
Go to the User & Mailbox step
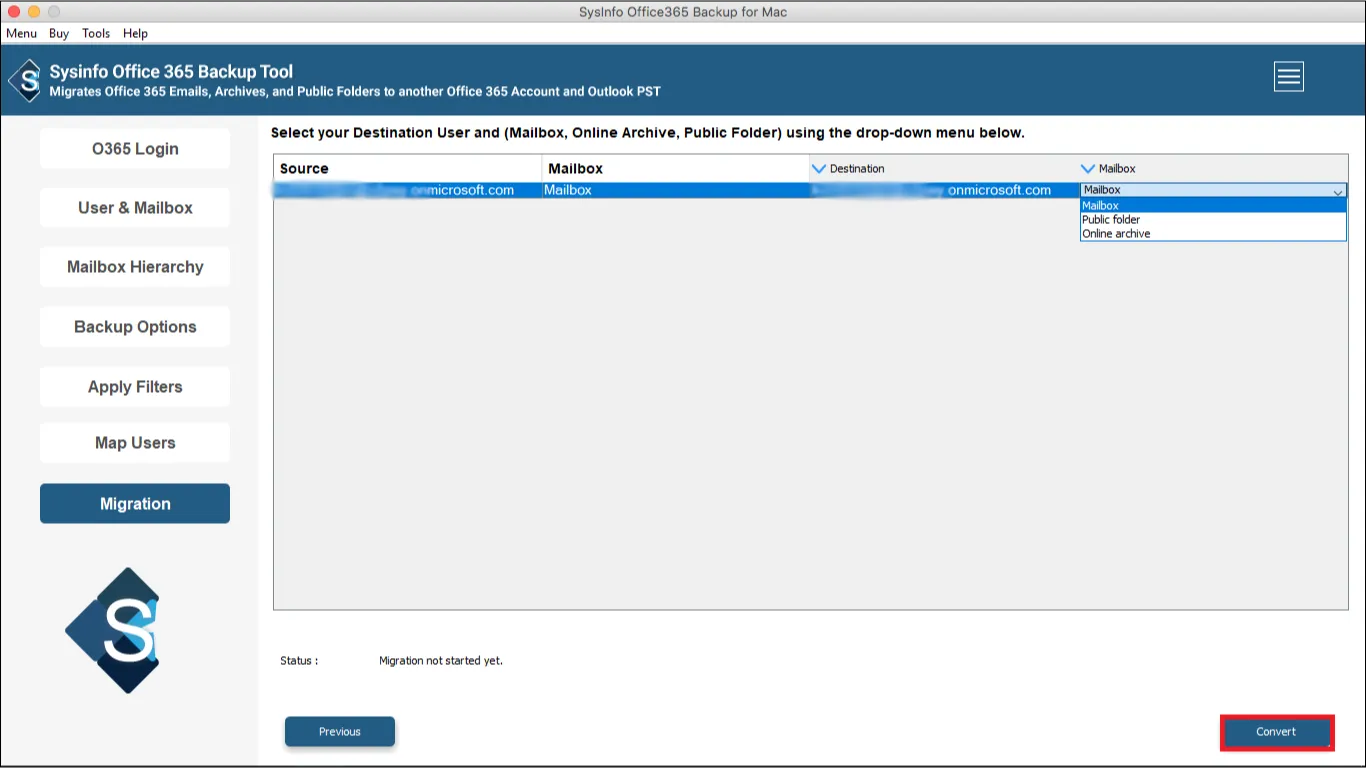click(x=135, y=208)
